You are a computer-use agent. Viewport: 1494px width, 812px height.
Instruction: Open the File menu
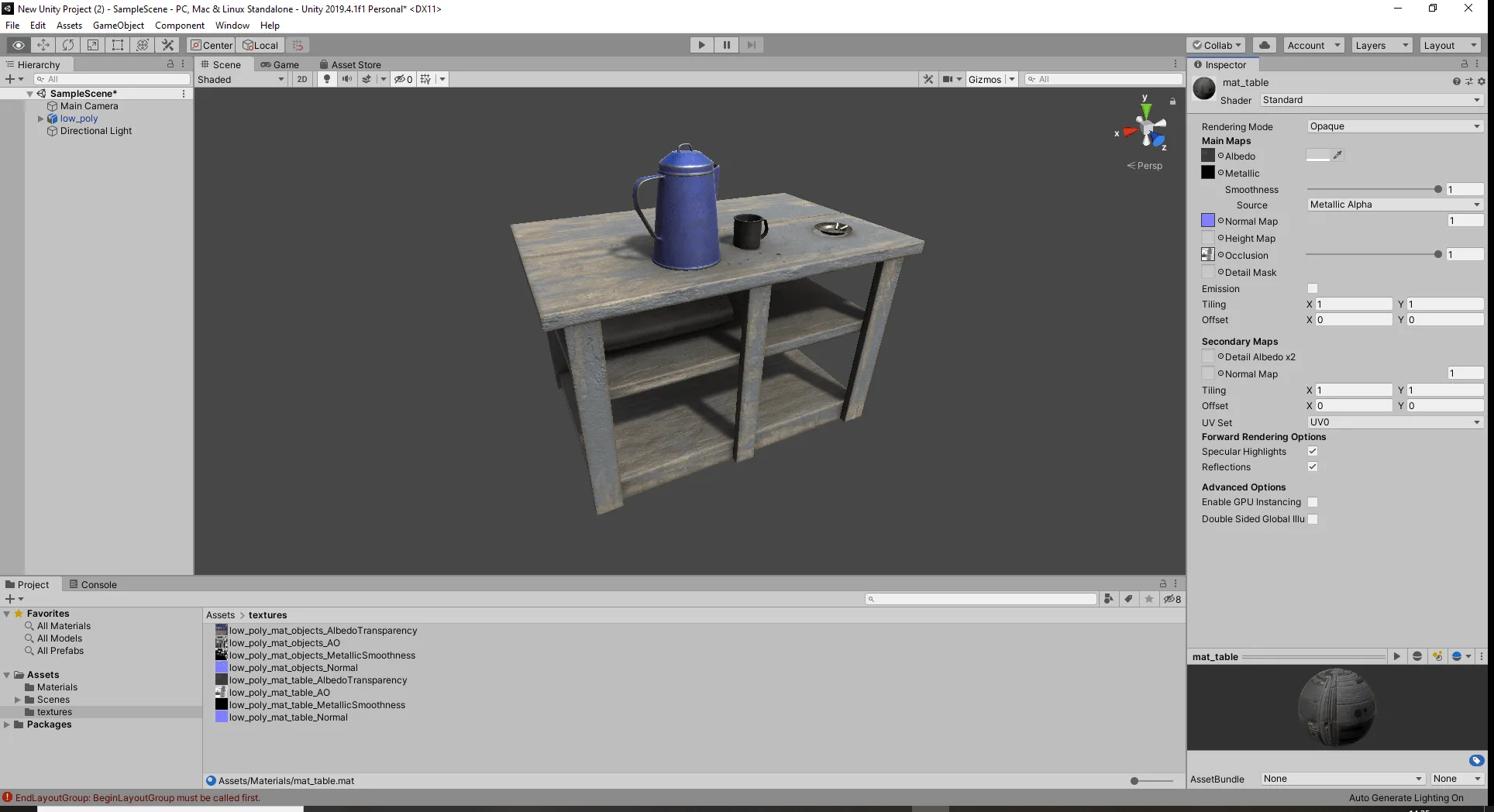tap(12, 26)
